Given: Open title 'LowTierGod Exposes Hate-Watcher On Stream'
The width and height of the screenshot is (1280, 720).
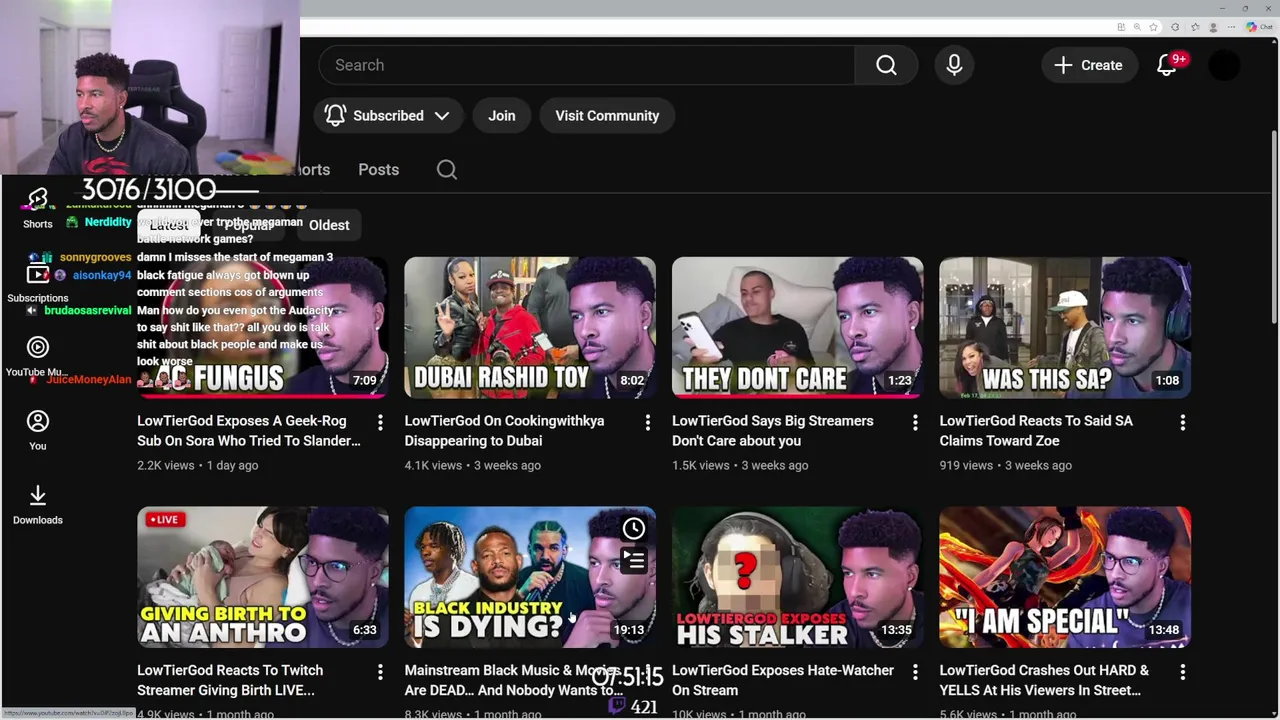Looking at the screenshot, I should (x=782, y=680).
